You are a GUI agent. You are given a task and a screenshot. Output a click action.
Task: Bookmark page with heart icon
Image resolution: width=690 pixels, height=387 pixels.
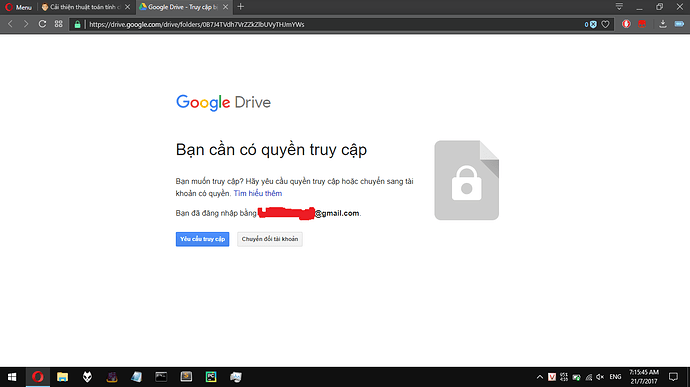[606, 25]
